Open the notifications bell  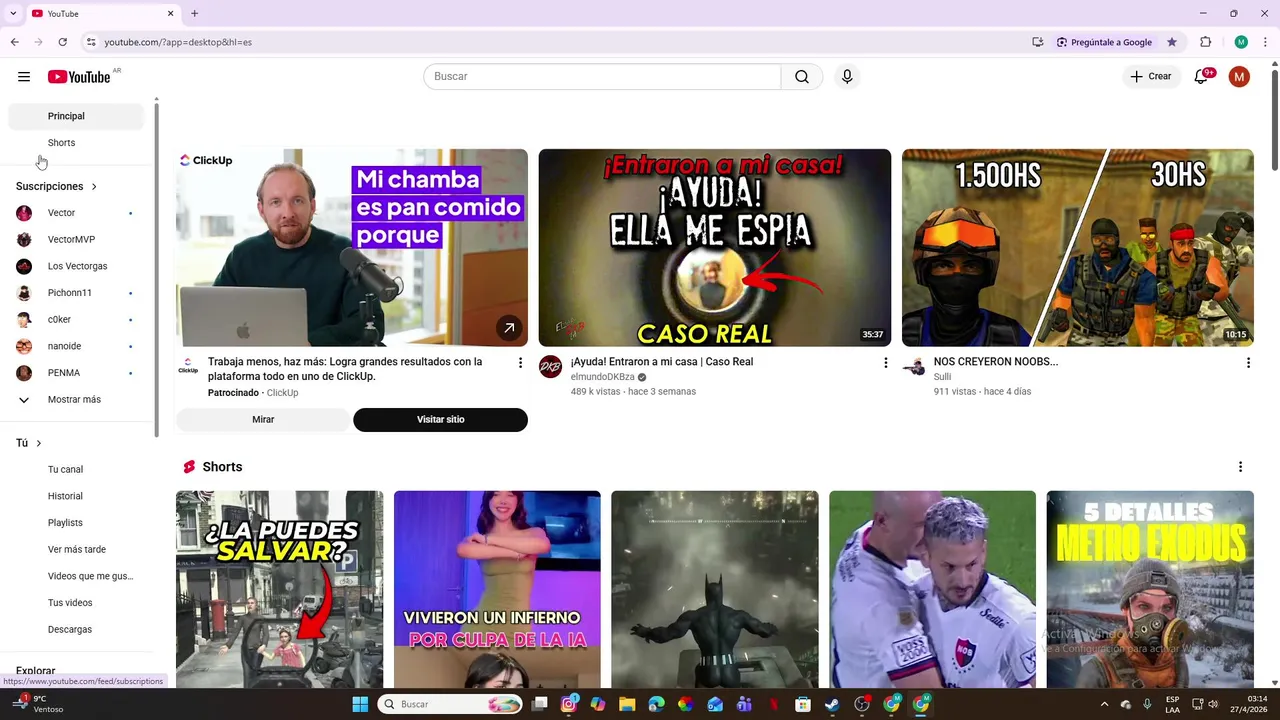coord(1202,77)
